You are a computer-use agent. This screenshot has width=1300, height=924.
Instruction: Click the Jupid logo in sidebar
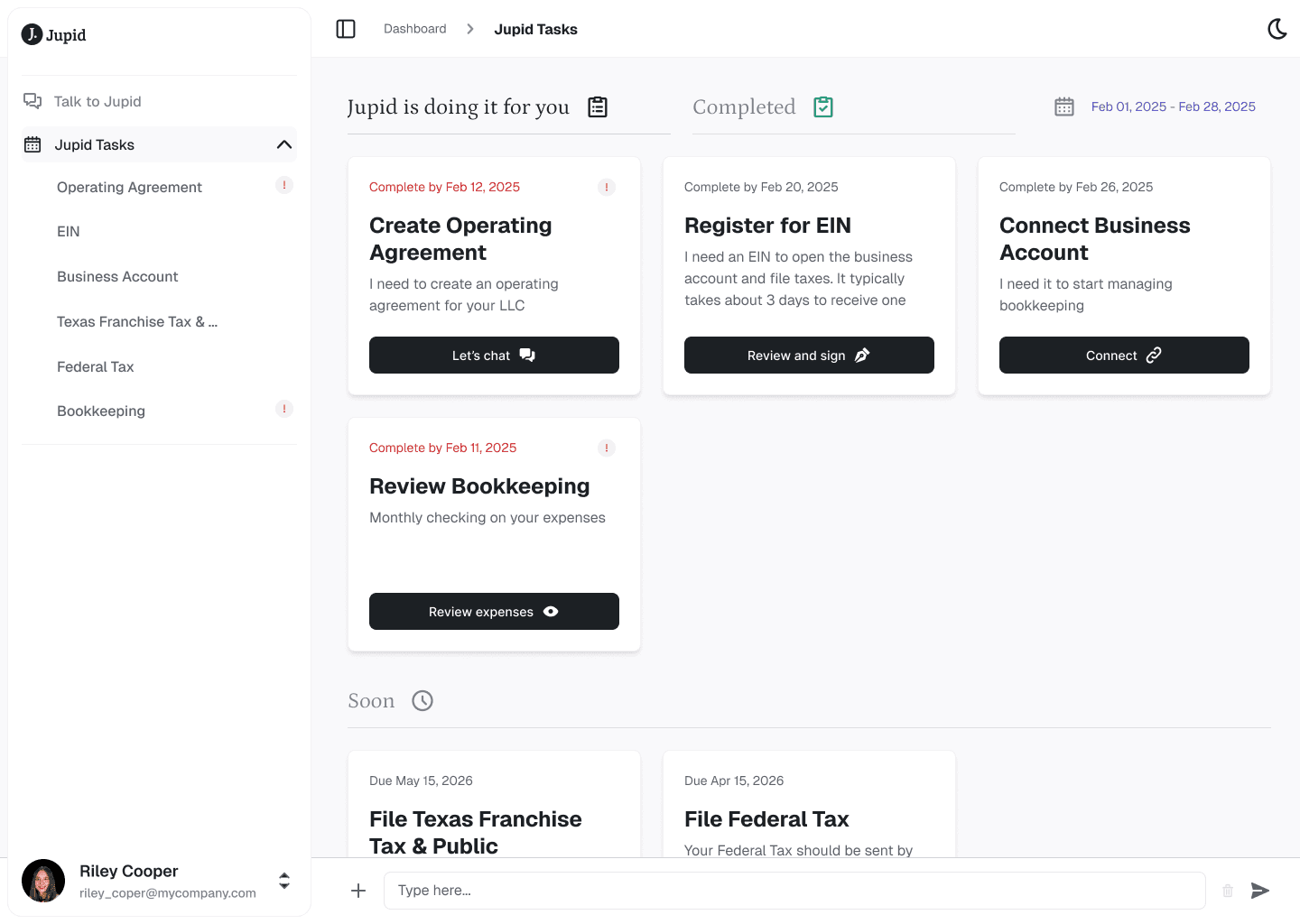pyautogui.click(x=54, y=34)
